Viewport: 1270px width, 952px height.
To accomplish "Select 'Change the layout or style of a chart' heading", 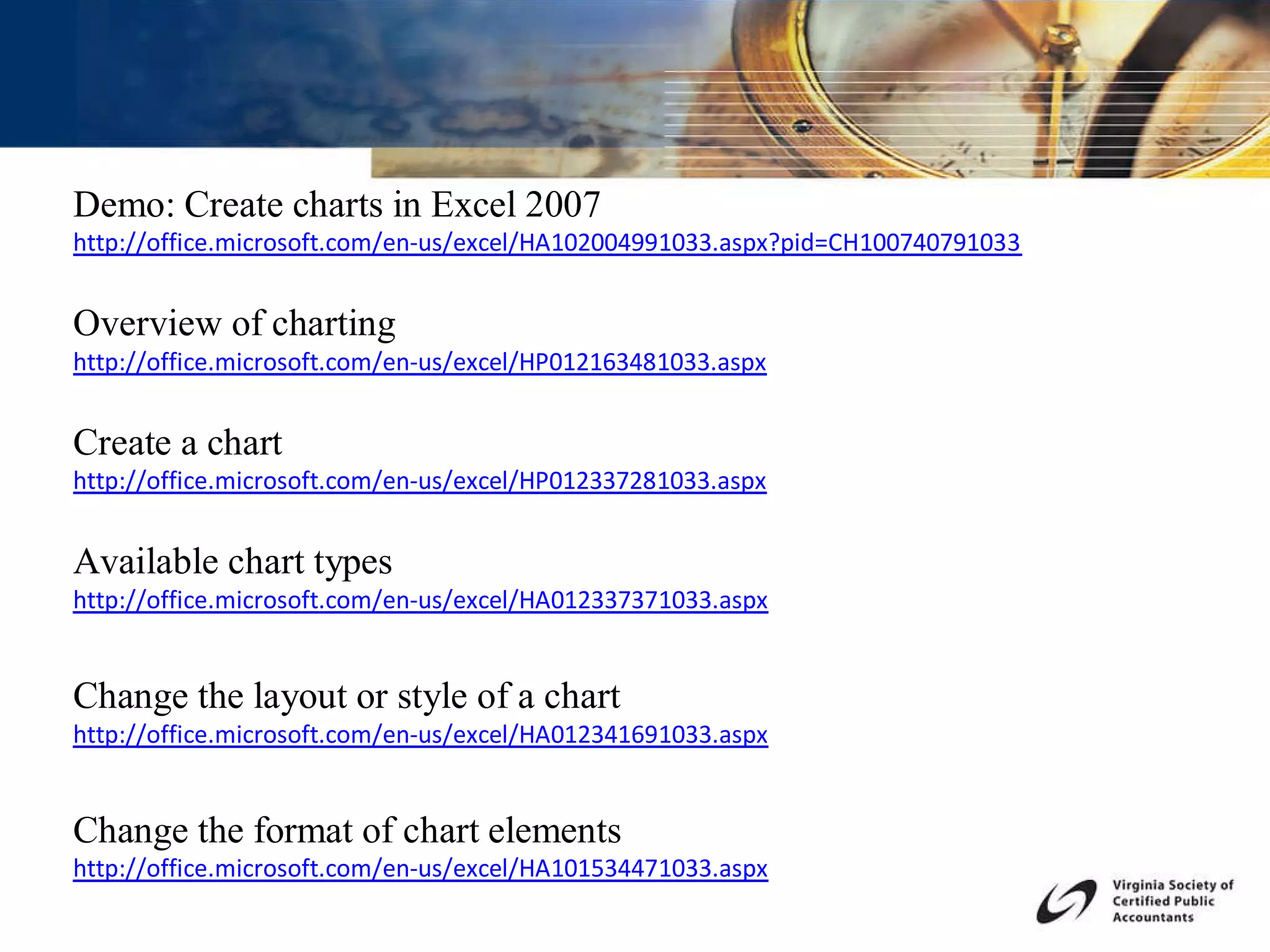I will click(346, 696).
